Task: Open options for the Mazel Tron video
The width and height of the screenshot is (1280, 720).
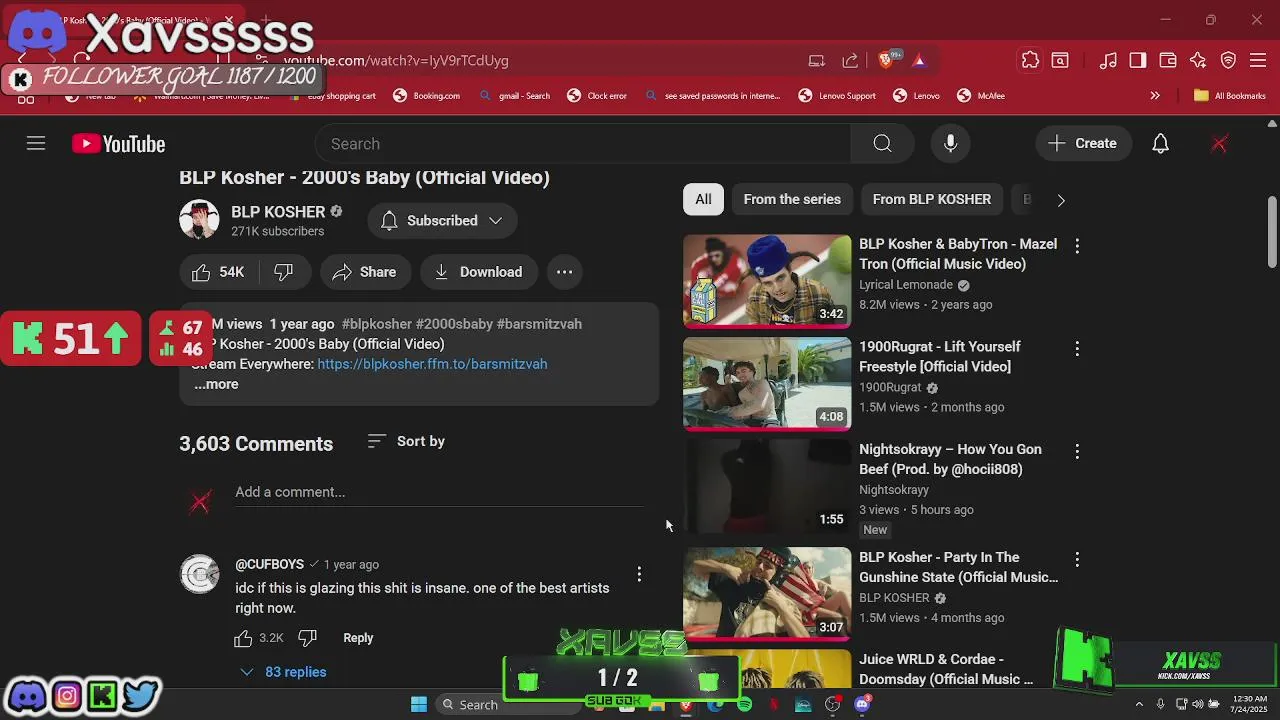Action: 1077,245
